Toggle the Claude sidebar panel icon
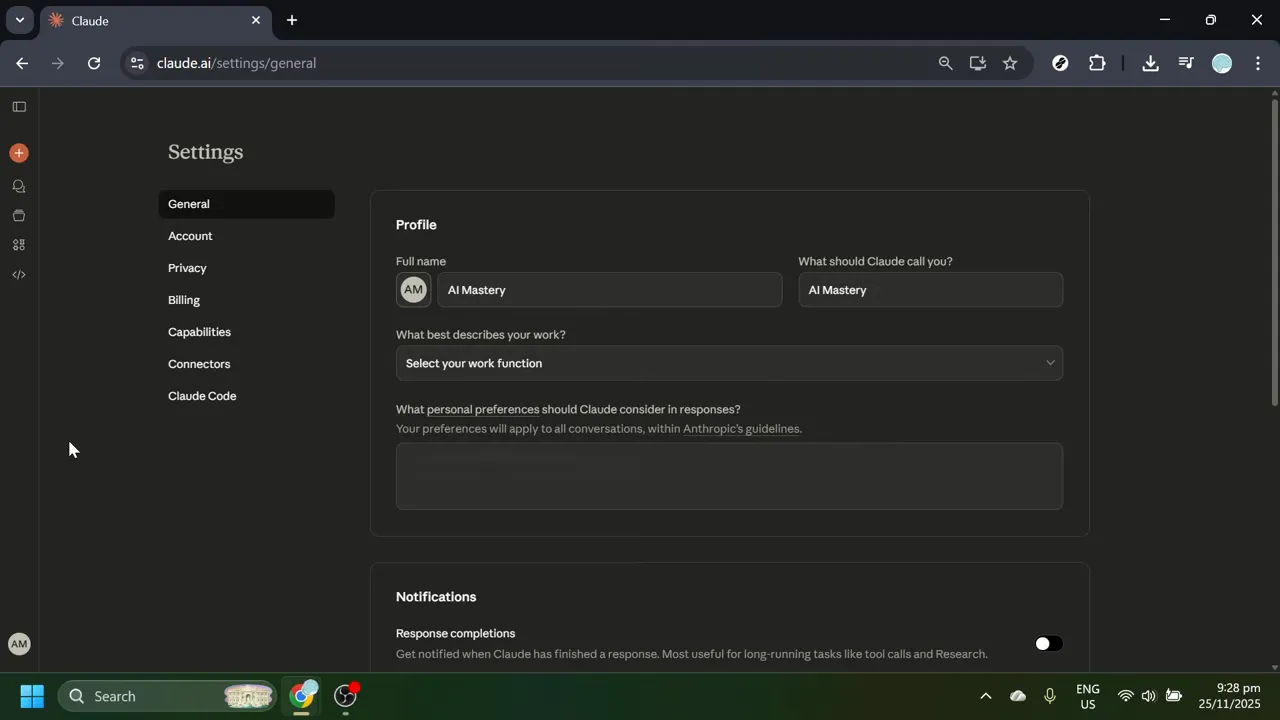The width and height of the screenshot is (1280, 720). click(x=19, y=106)
